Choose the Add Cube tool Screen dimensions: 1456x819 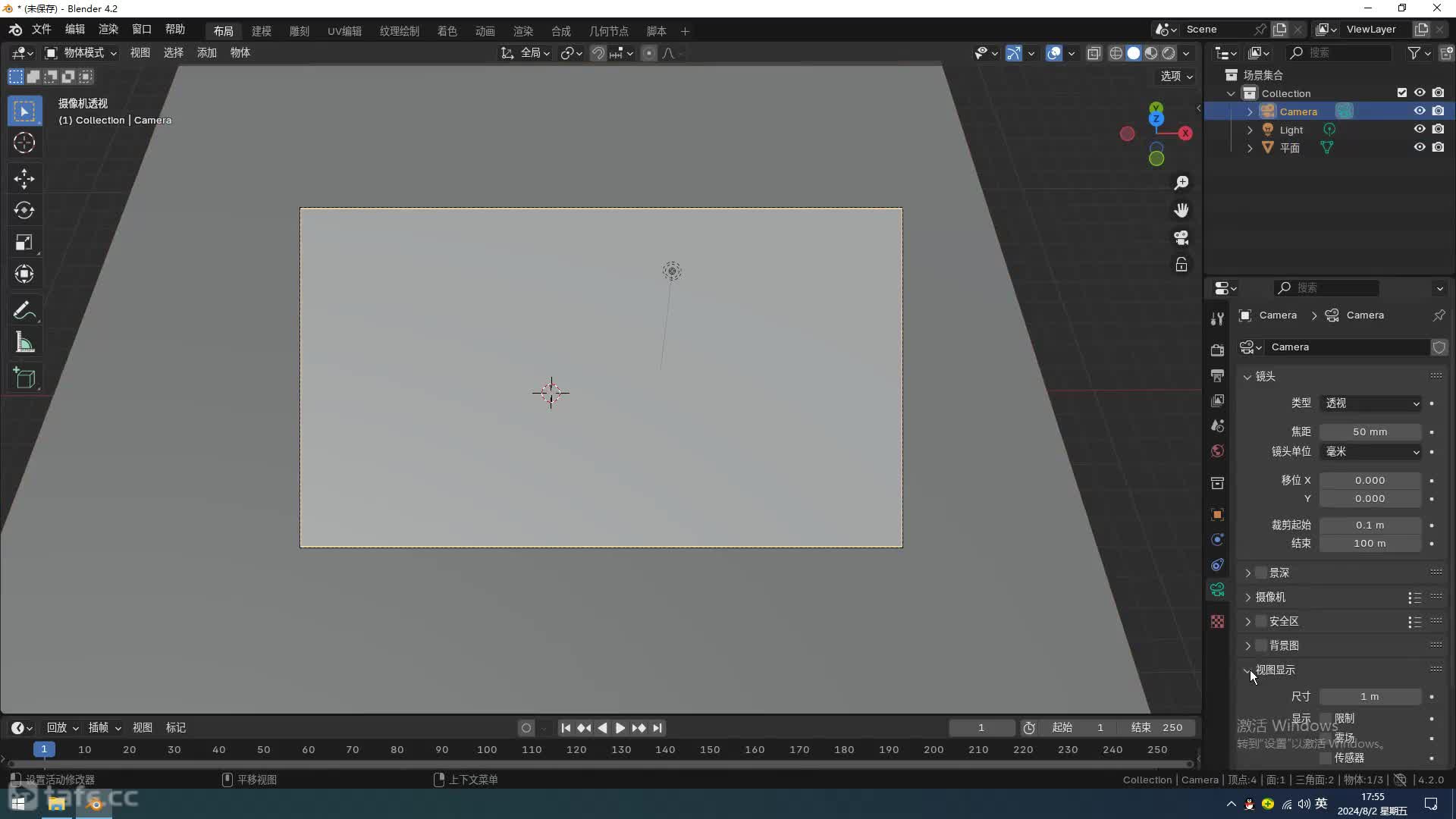click(x=24, y=378)
